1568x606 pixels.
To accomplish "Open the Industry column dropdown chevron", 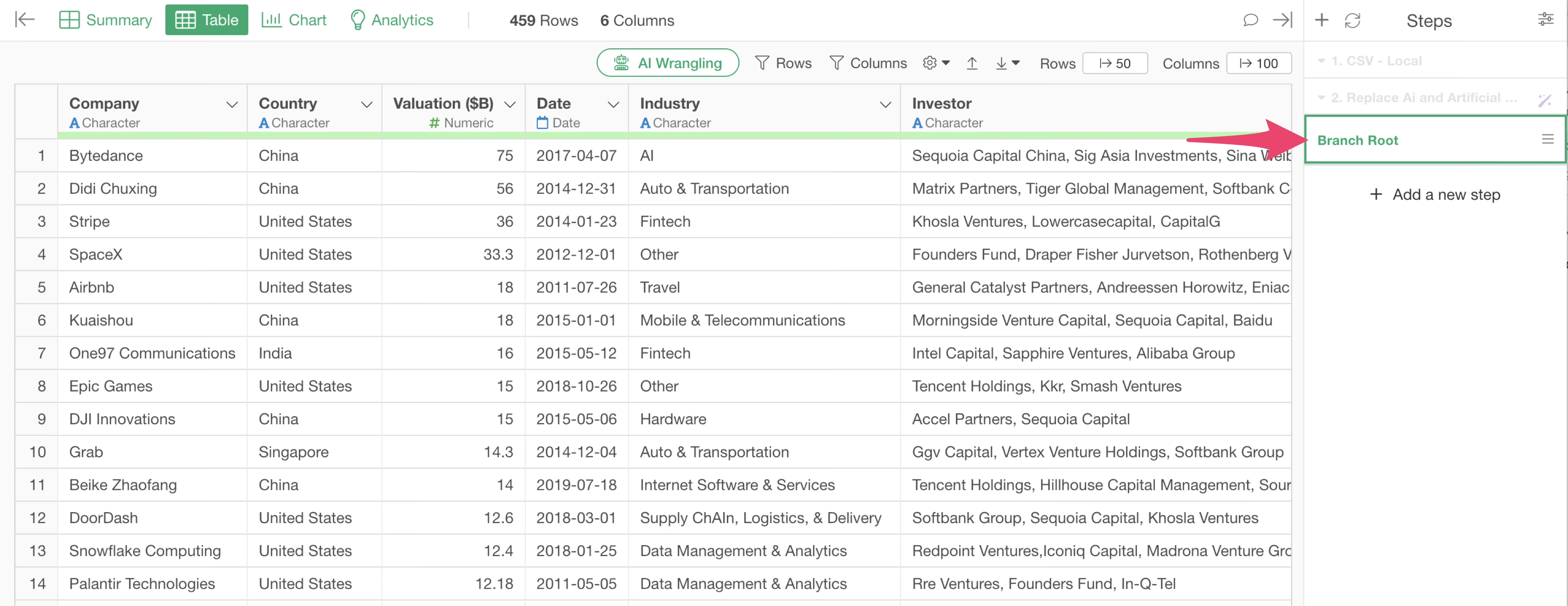I will [x=886, y=105].
